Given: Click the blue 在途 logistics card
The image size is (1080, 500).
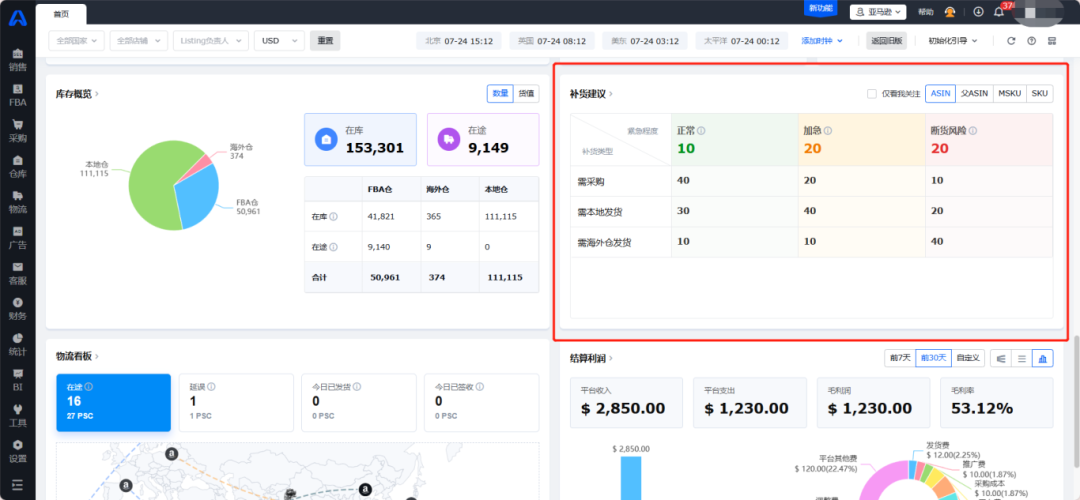Looking at the screenshot, I should [x=116, y=402].
